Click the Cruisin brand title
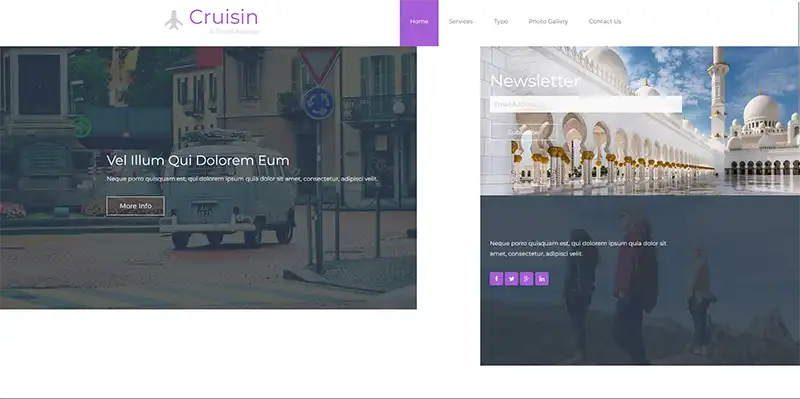 coord(223,17)
